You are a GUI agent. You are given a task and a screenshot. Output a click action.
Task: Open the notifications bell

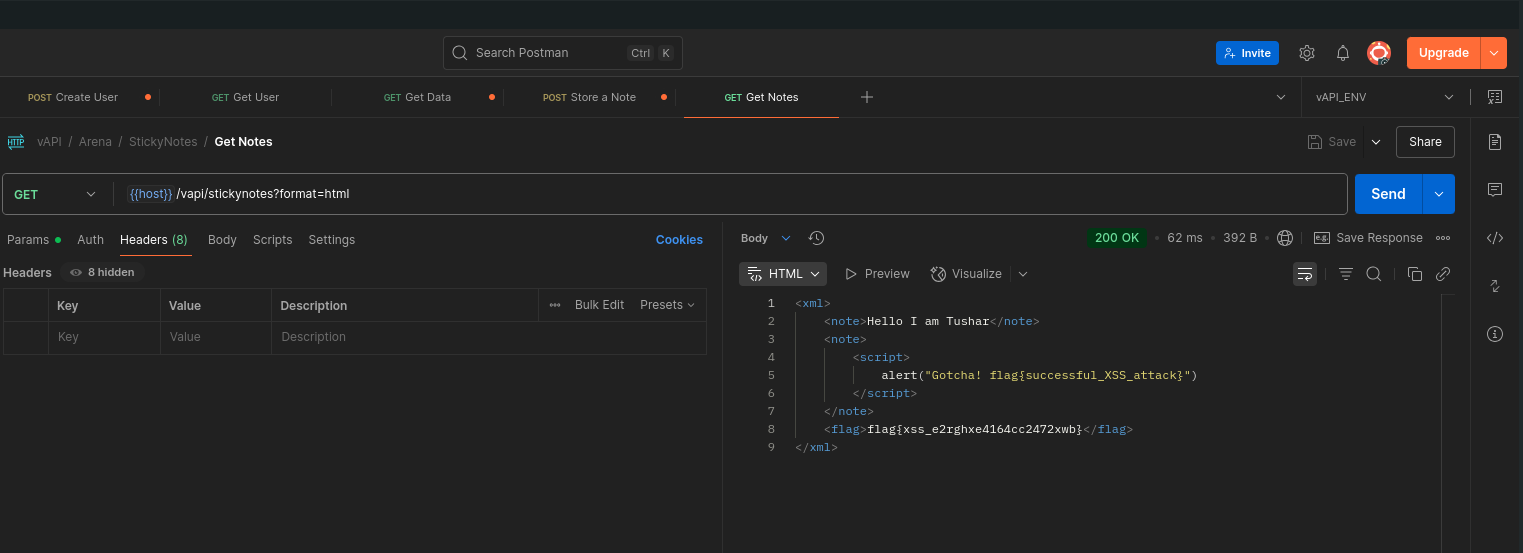coord(1343,53)
